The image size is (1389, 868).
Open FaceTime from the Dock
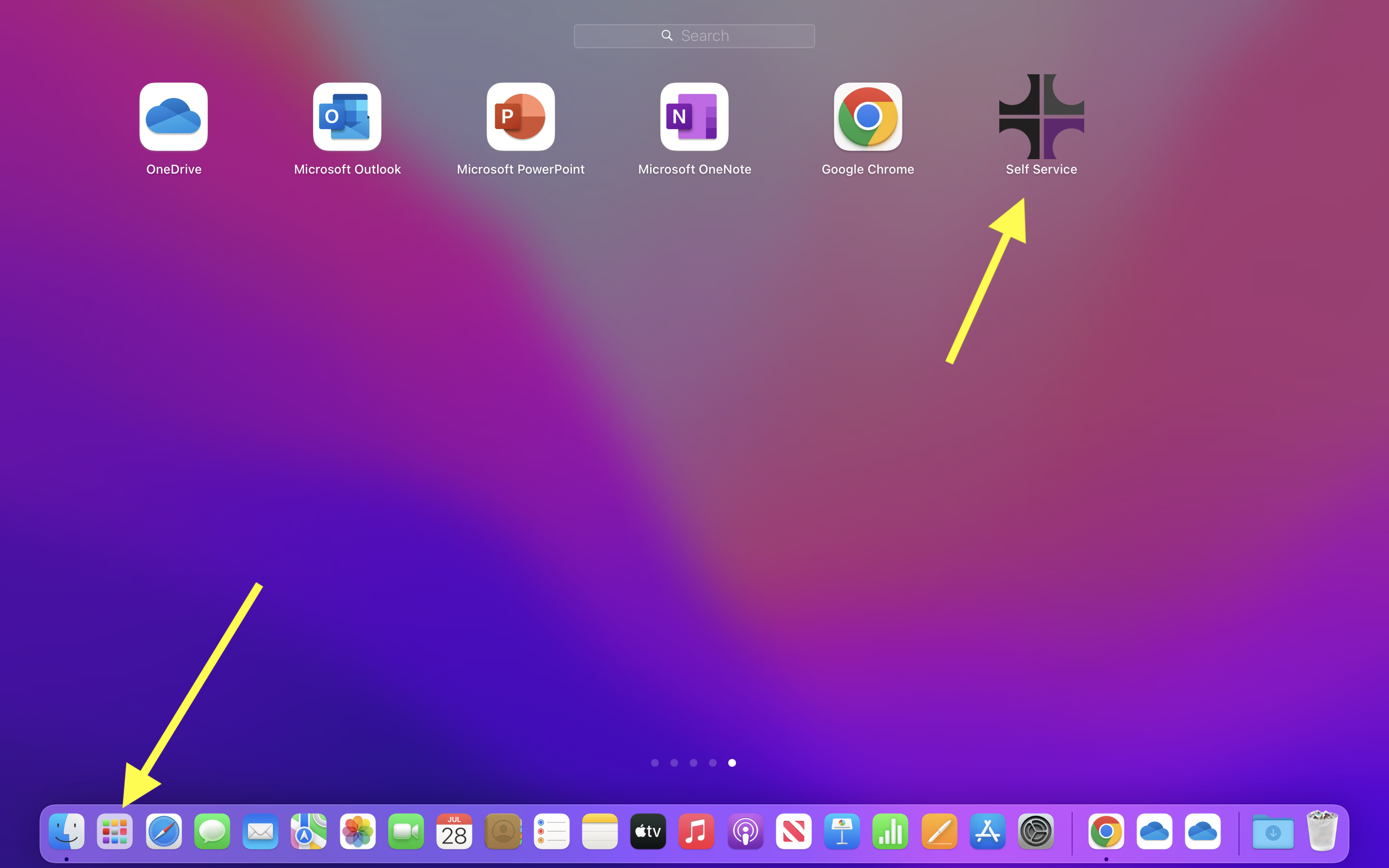406,831
